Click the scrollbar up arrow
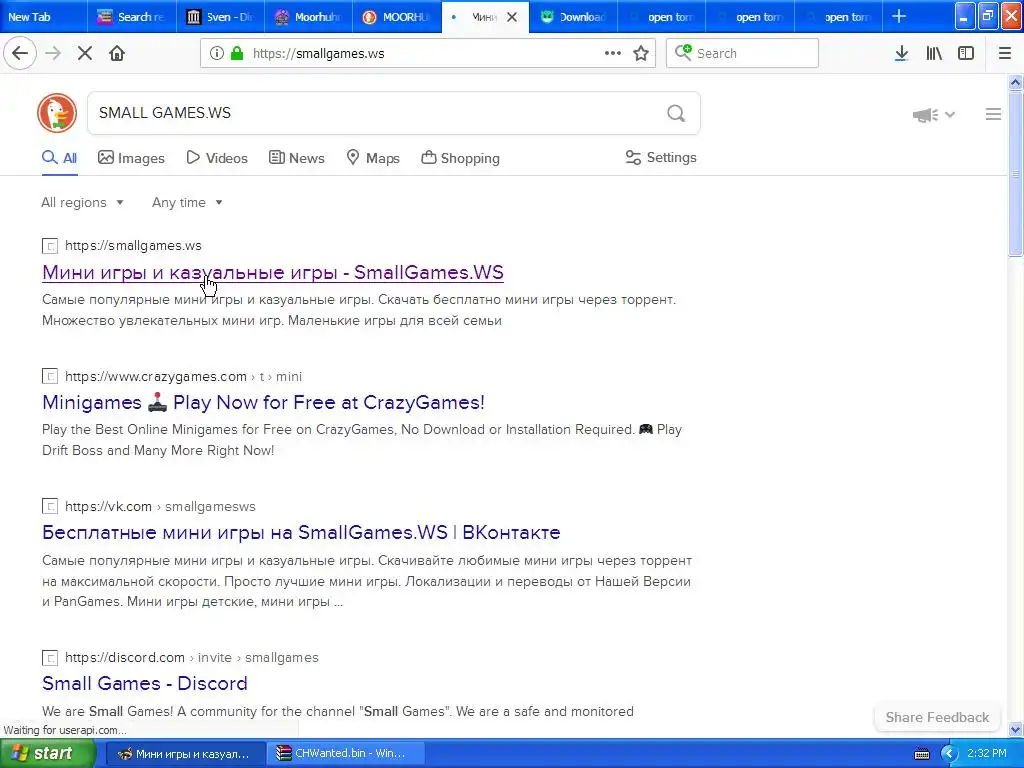 point(1016,82)
